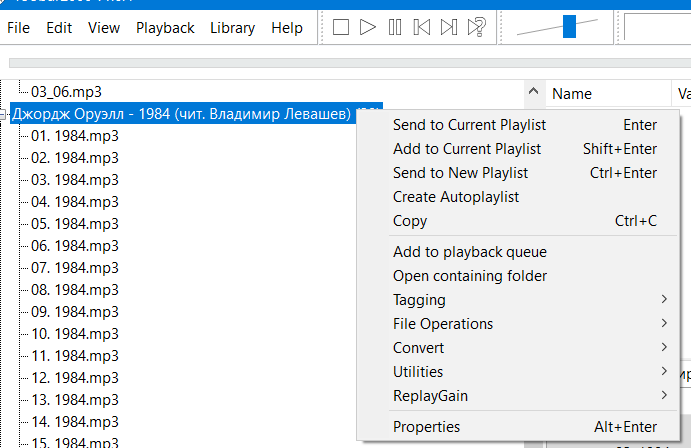Viewport: 691px width, 448px height.
Task: Choose Send to Current Playlist
Action: pos(469,125)
